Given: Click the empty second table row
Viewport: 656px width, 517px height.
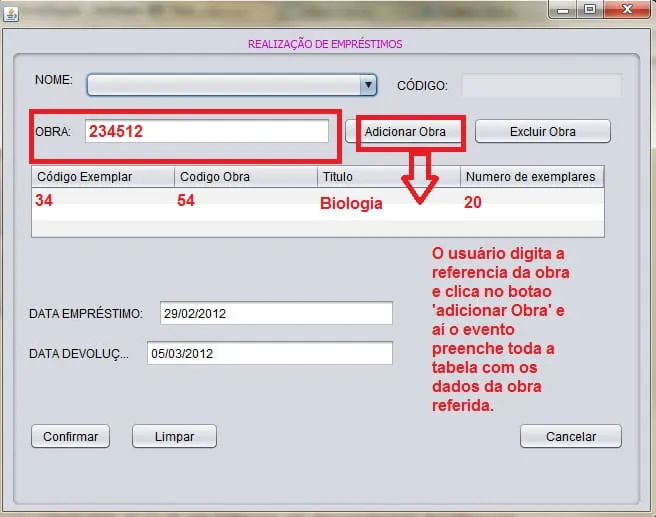Looking at the screenshot, I should point(318,212).
